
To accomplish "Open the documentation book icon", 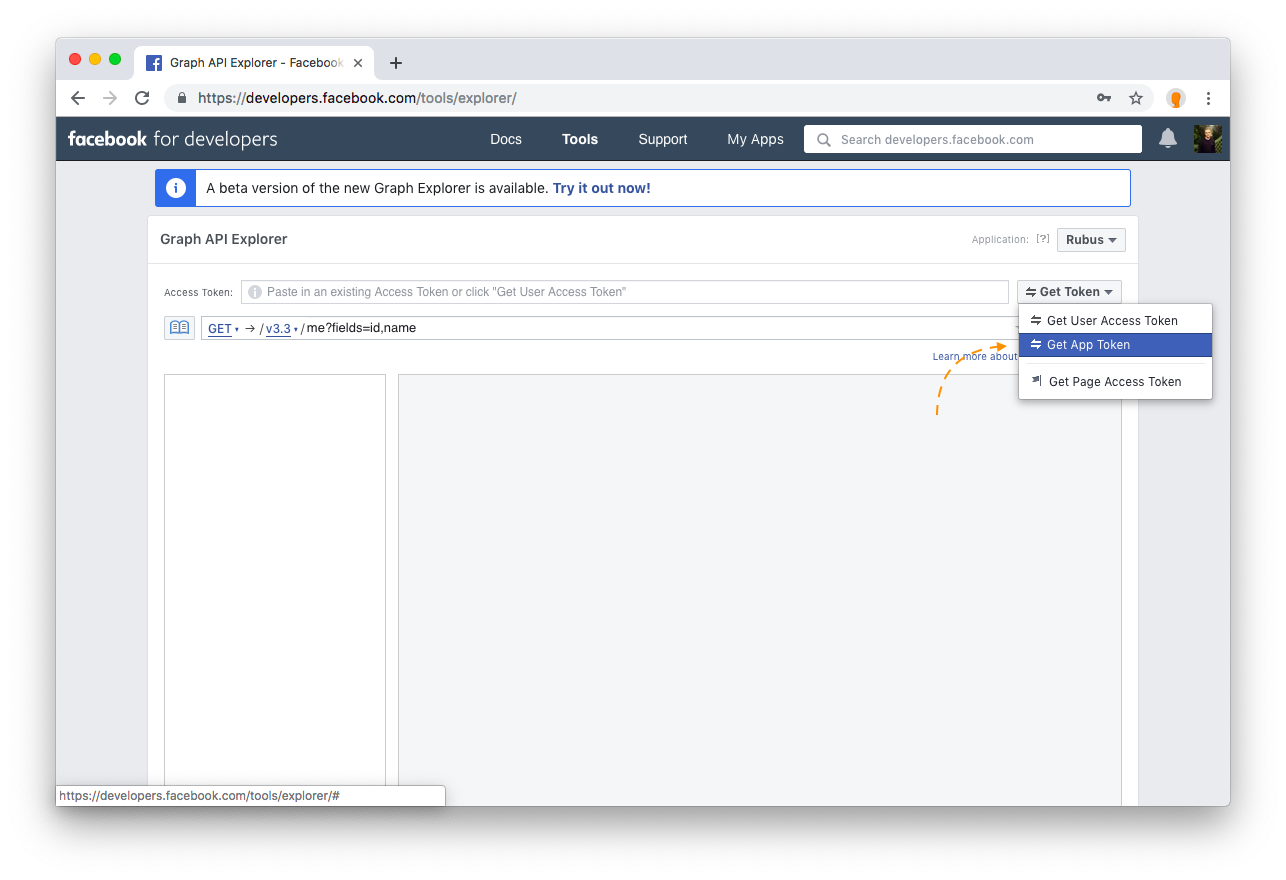I will 179,328.
